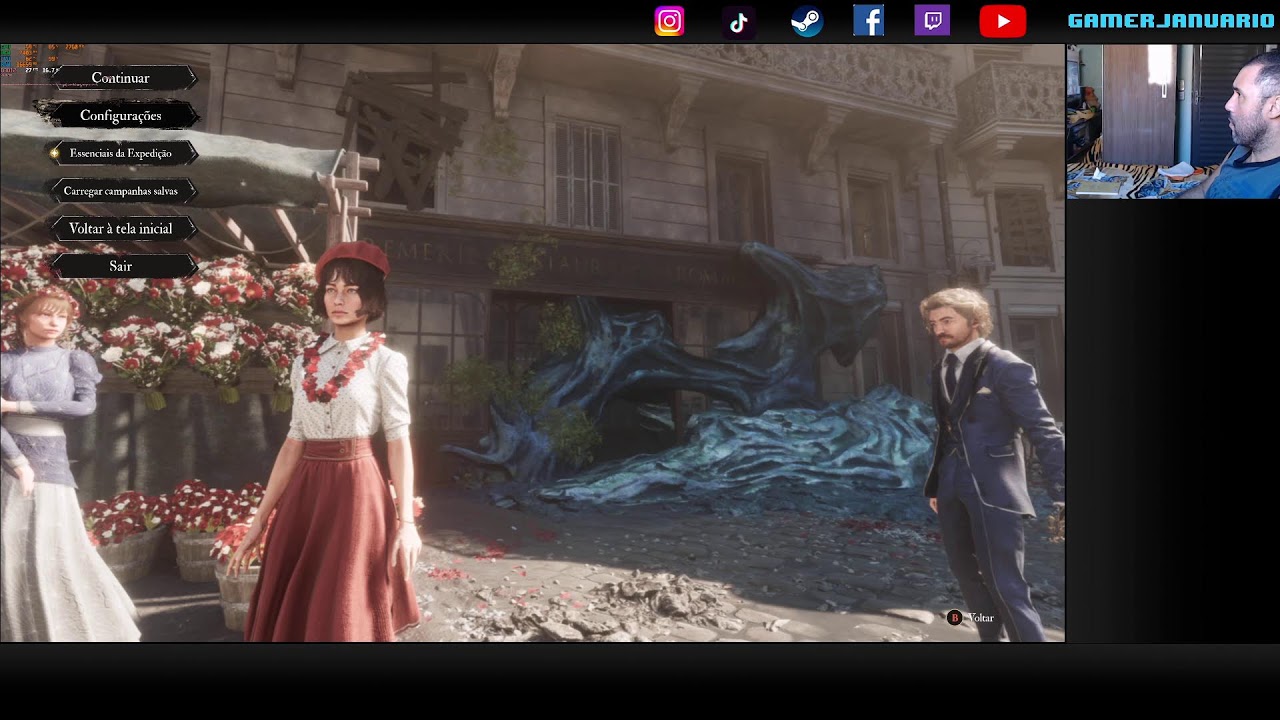Open the Configurações menu option

click(x=121, y=116)
